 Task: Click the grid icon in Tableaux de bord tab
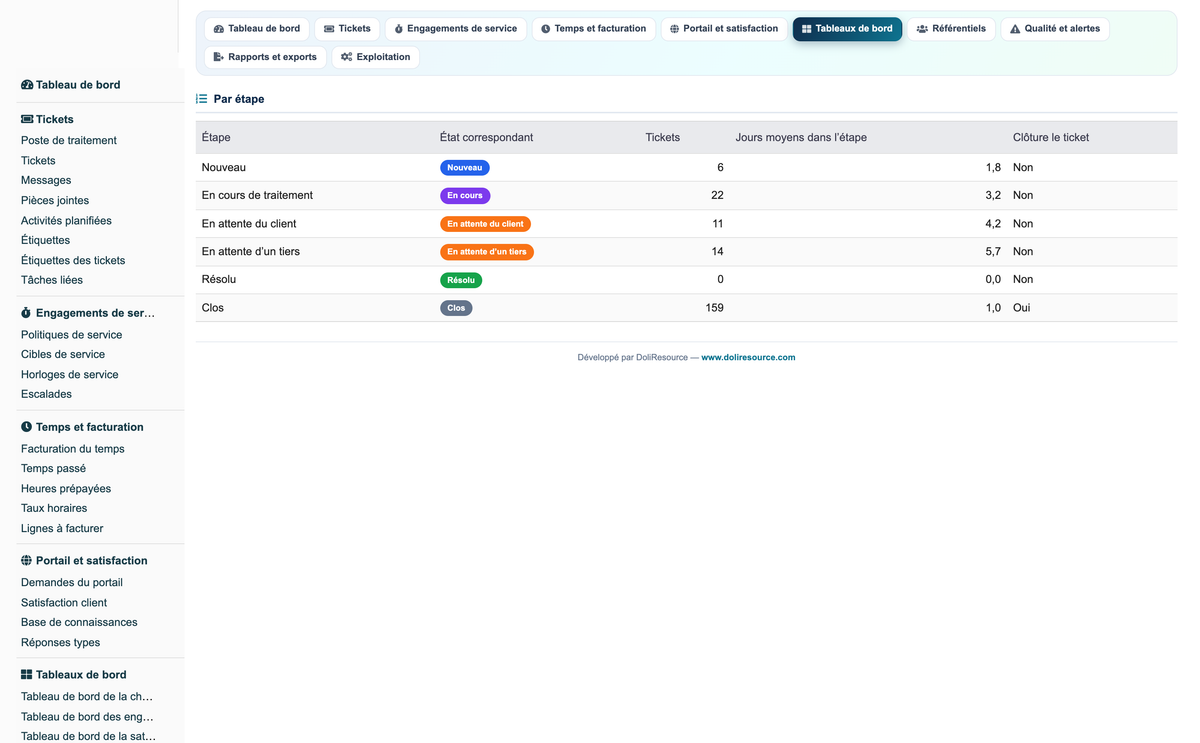(807, 29)
